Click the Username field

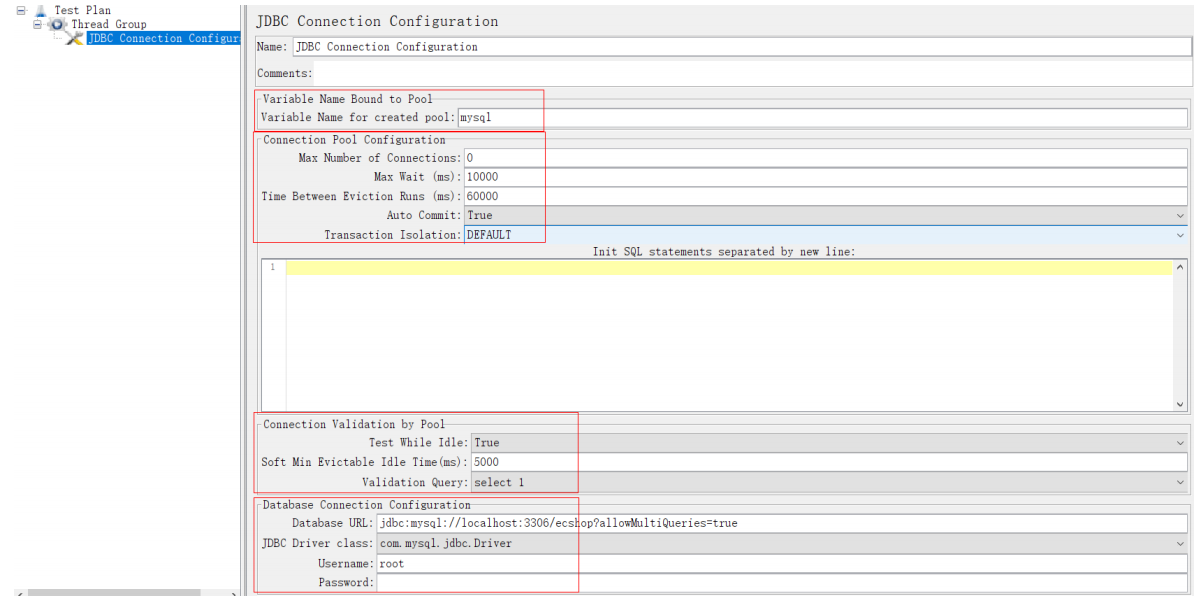tap(782, 563)
